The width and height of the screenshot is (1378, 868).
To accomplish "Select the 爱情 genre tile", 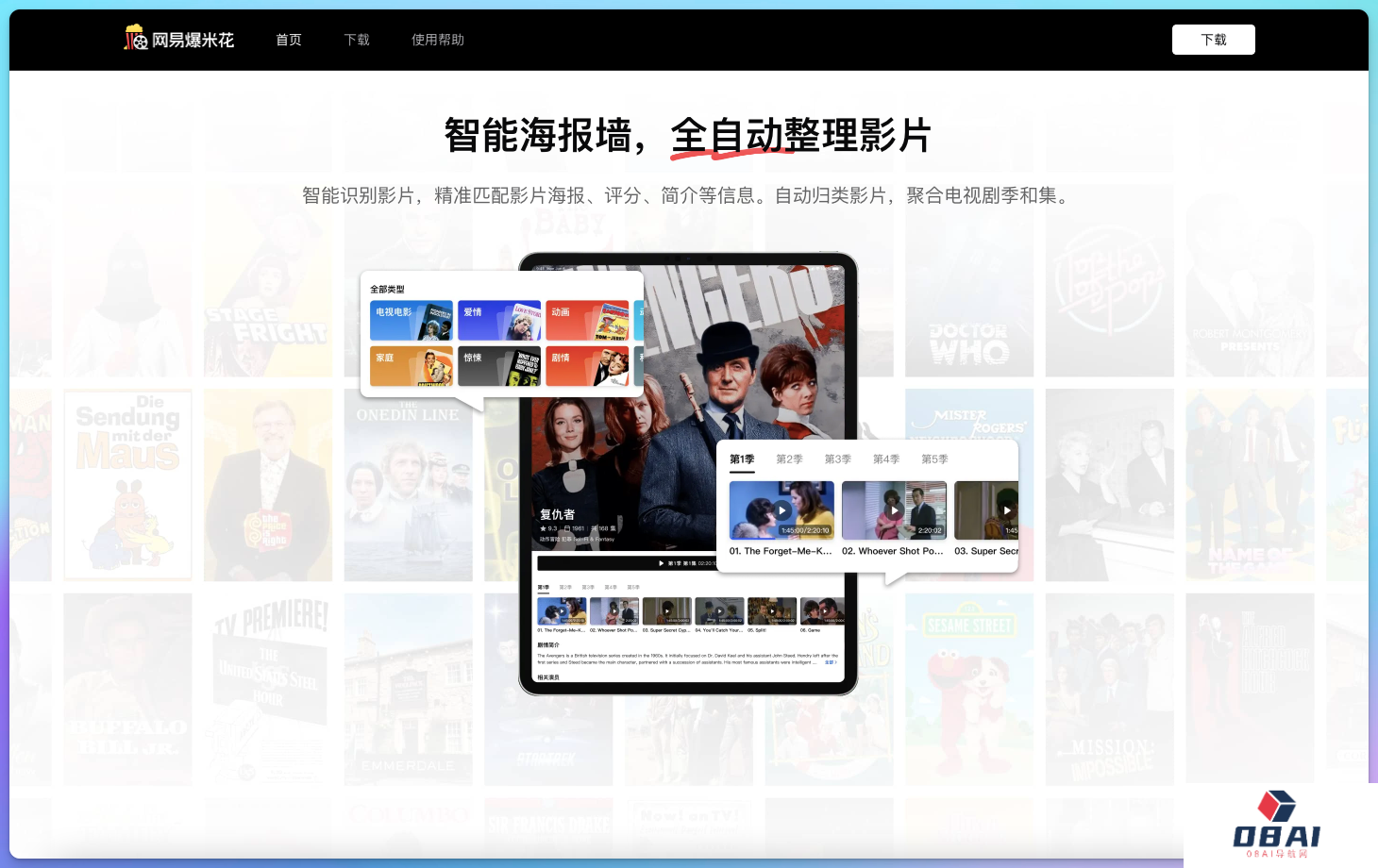I will point(499,321).
